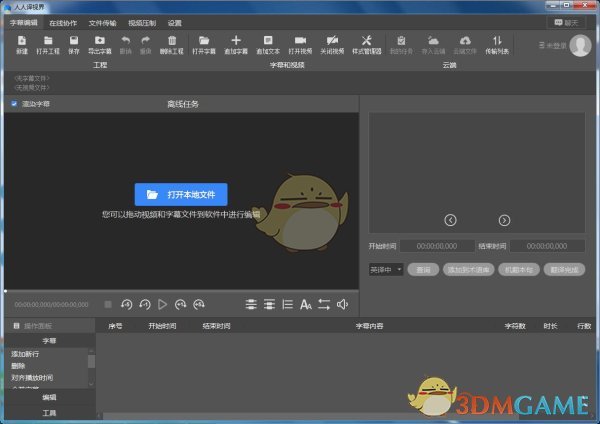Click the 开始时间 start time input field
Image resolution: width=600 pixels, height=424 pixels.
point(436,246)
